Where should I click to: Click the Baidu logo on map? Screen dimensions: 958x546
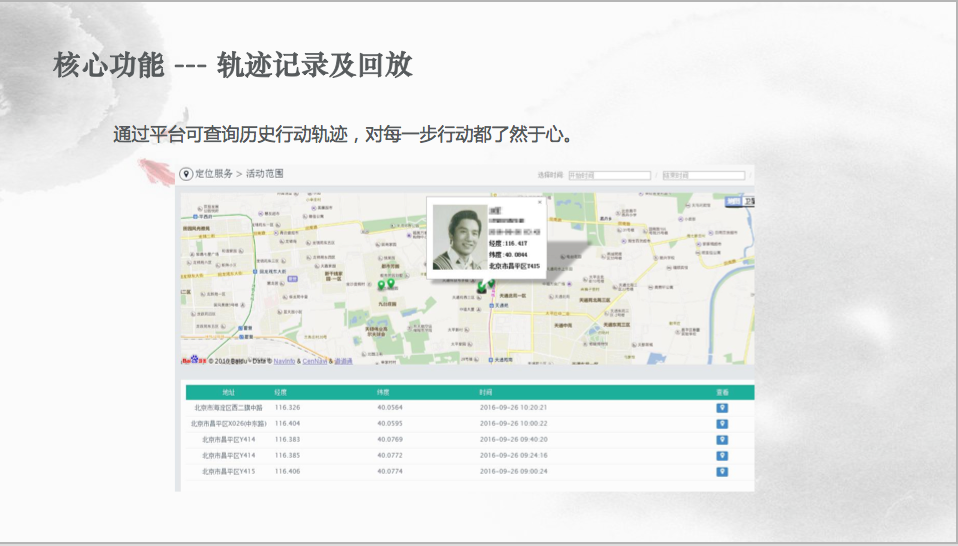(x=192, y=360)
